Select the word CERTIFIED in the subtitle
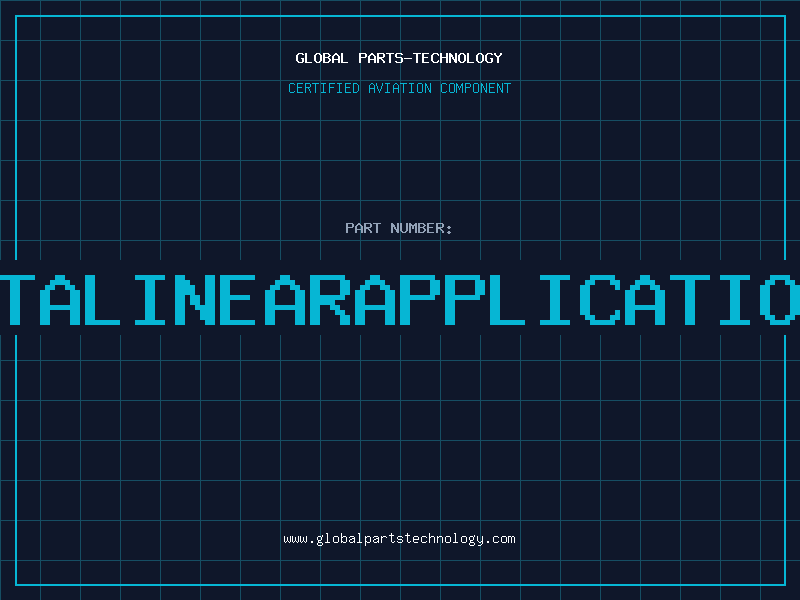 point(323,88)
